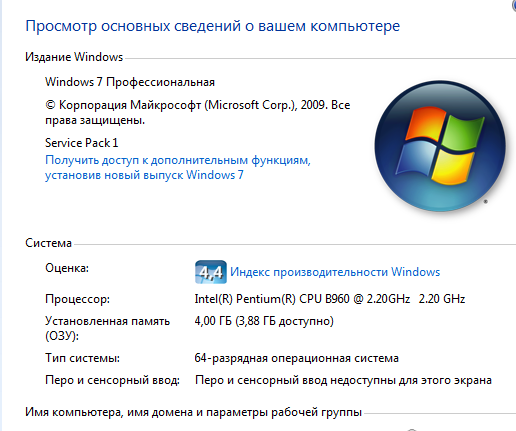The image size is (516, 431).
Task: Click the Перо и сенсорный ввод label
Action: coord(112,380)
